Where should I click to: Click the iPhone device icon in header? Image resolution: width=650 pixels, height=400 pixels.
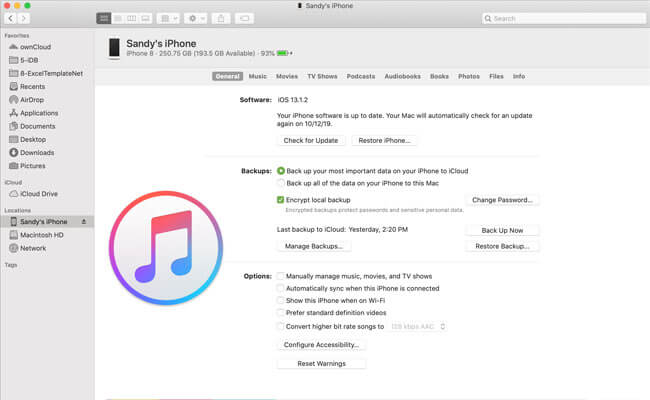(x=114, y=48)
